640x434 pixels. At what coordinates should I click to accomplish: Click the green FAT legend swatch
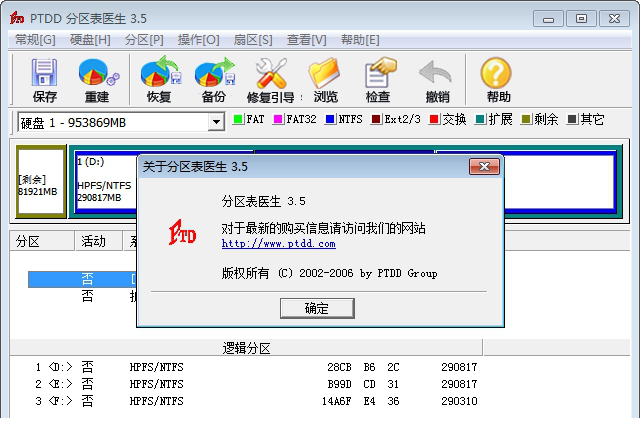[238, 119]
